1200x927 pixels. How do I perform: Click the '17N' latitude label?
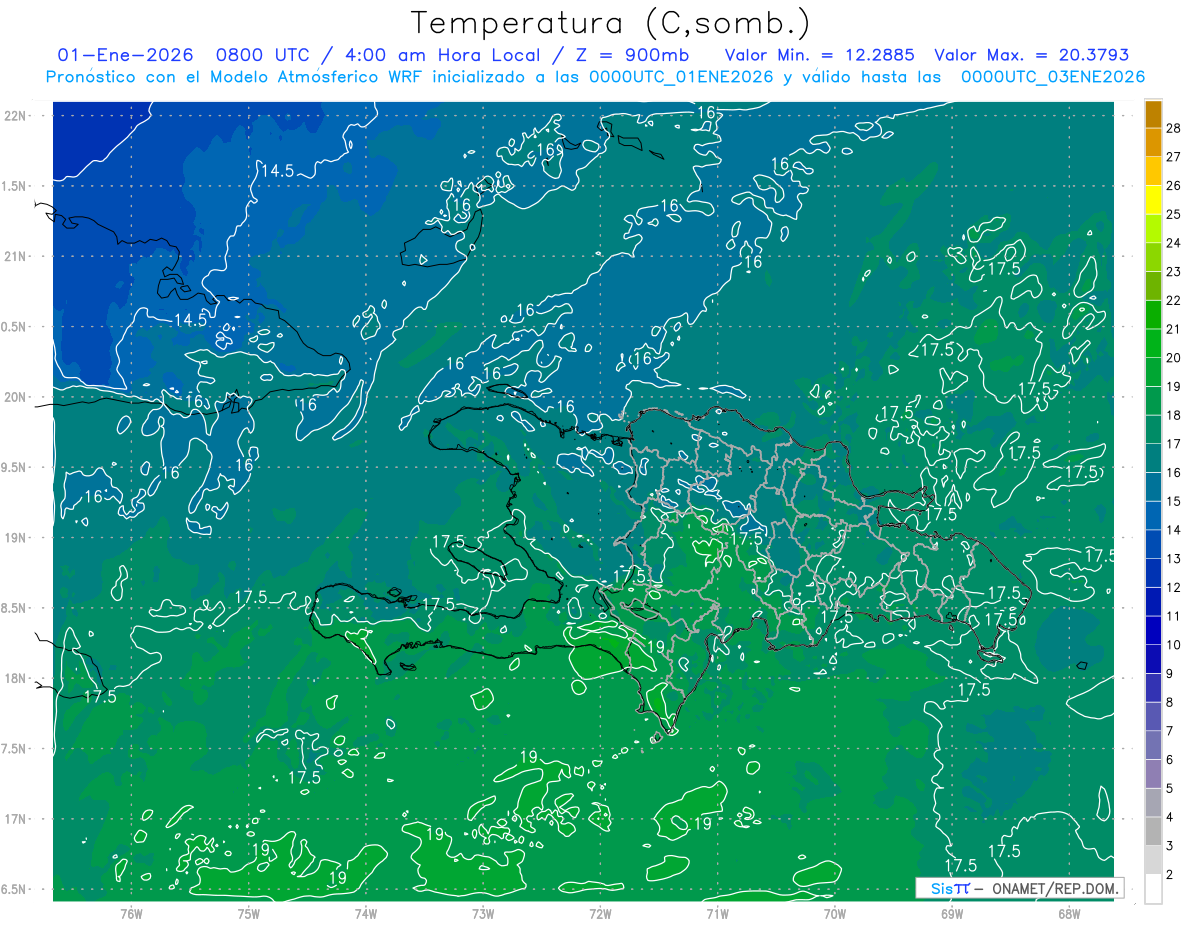click(x=15, y=819)
